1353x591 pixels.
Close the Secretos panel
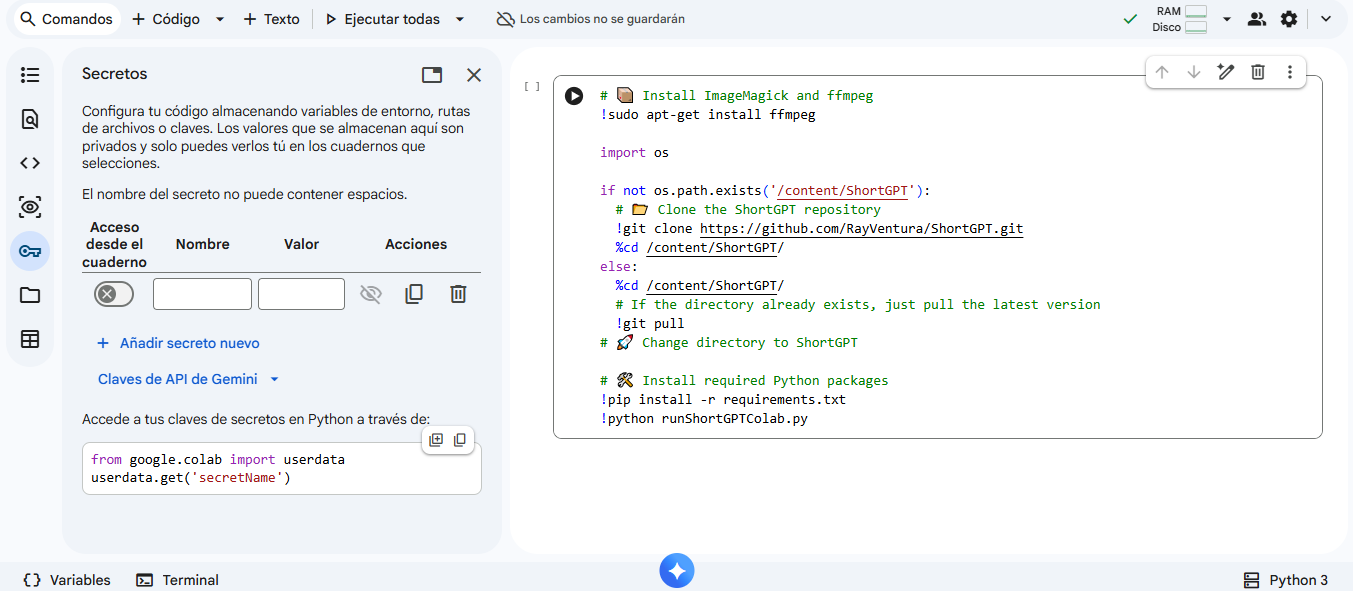[x=474, y=75]
